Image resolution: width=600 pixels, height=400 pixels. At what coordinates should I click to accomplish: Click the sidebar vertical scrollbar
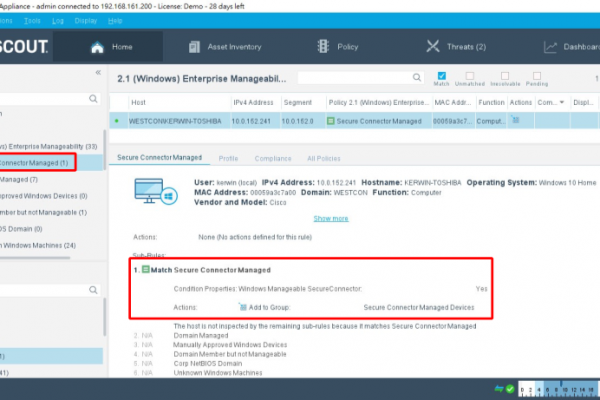point(104,149)
